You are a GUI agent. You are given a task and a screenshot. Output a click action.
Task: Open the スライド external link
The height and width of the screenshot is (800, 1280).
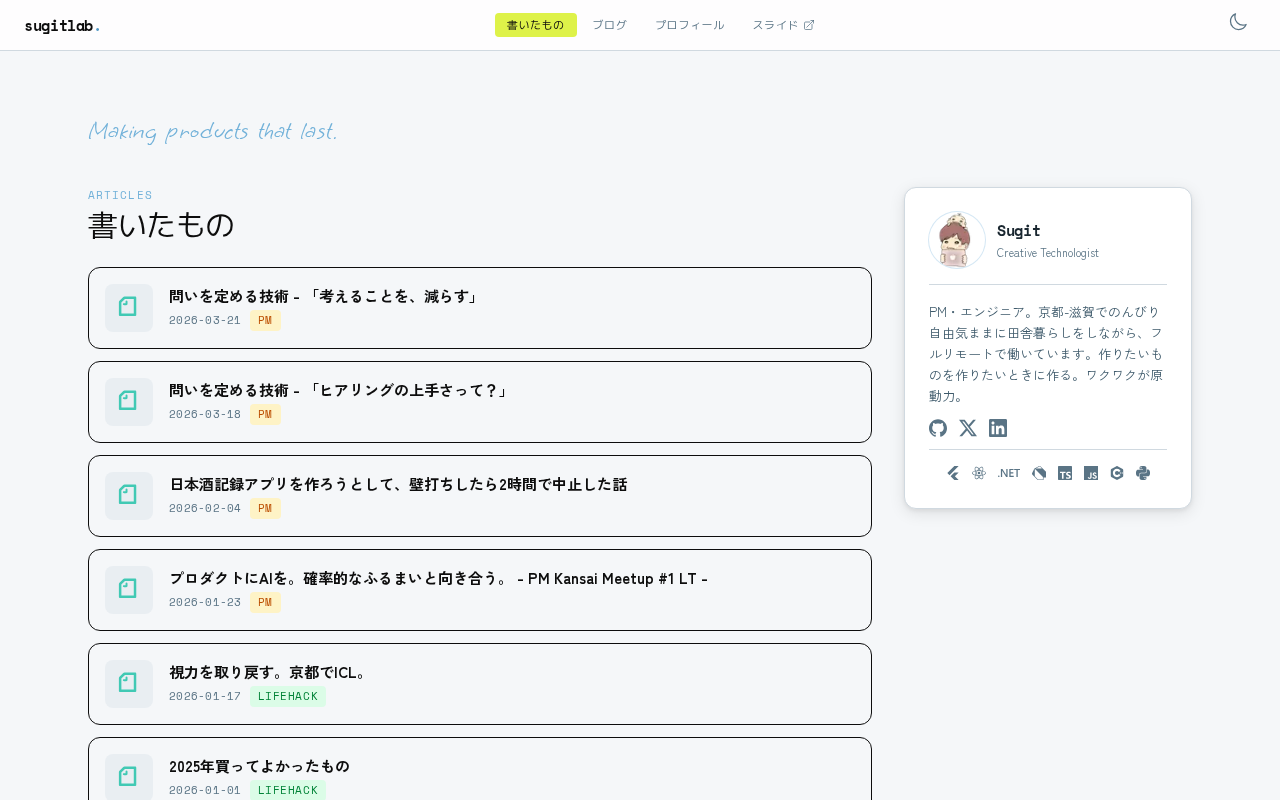(783, 25)
